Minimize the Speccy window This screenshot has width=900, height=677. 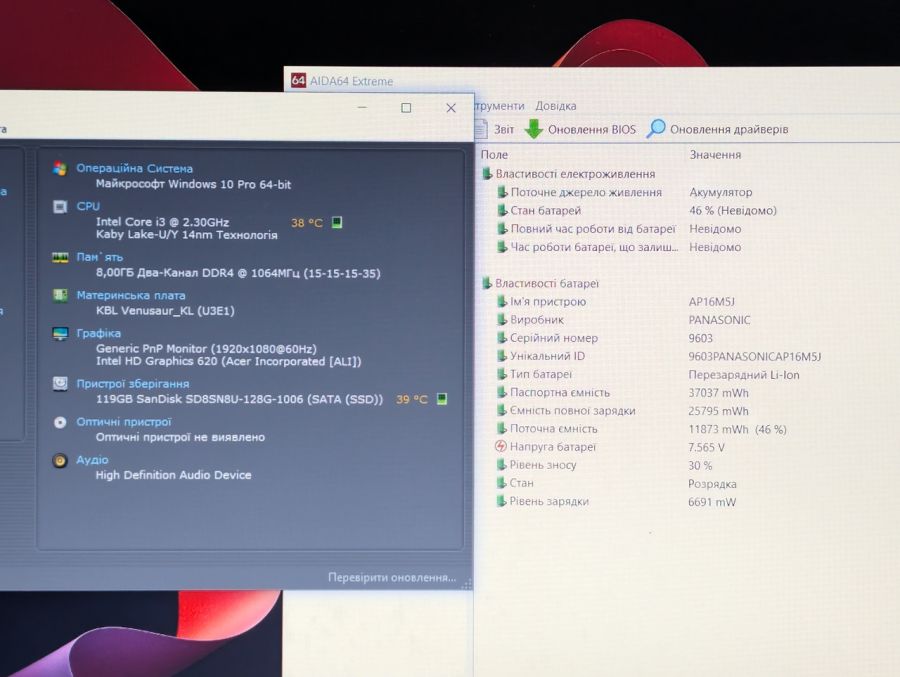(362, 107)
